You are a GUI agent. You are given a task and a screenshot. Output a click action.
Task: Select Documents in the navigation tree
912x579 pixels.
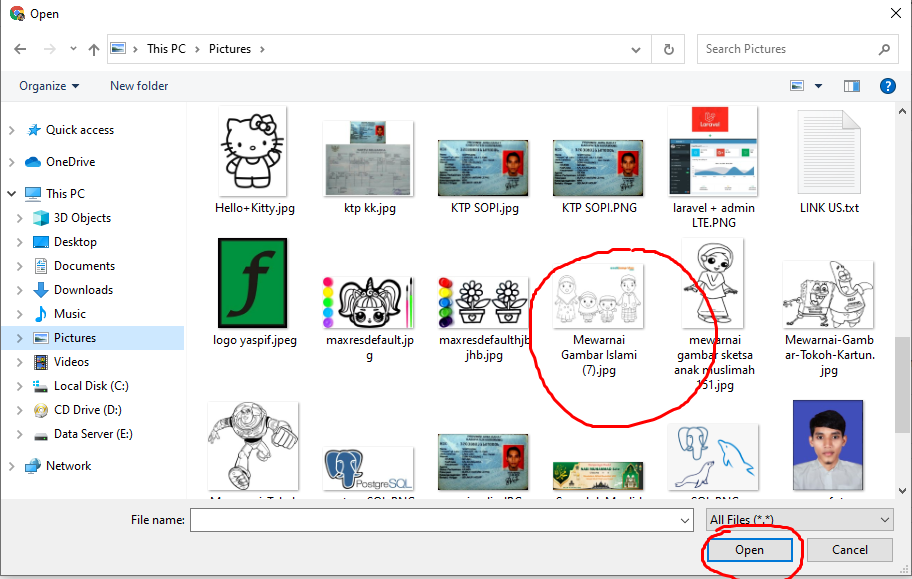coord(84,266)
